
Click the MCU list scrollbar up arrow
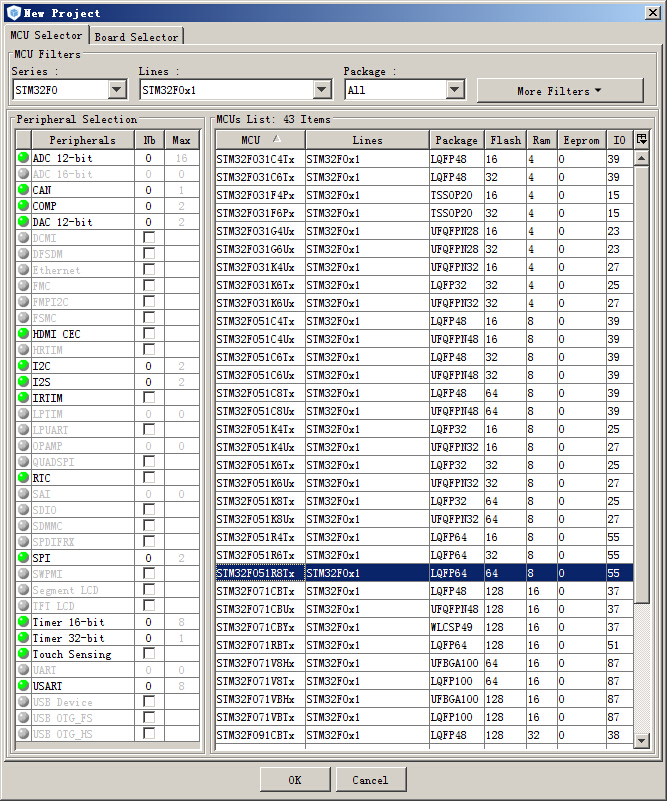(x=641, y=158)
